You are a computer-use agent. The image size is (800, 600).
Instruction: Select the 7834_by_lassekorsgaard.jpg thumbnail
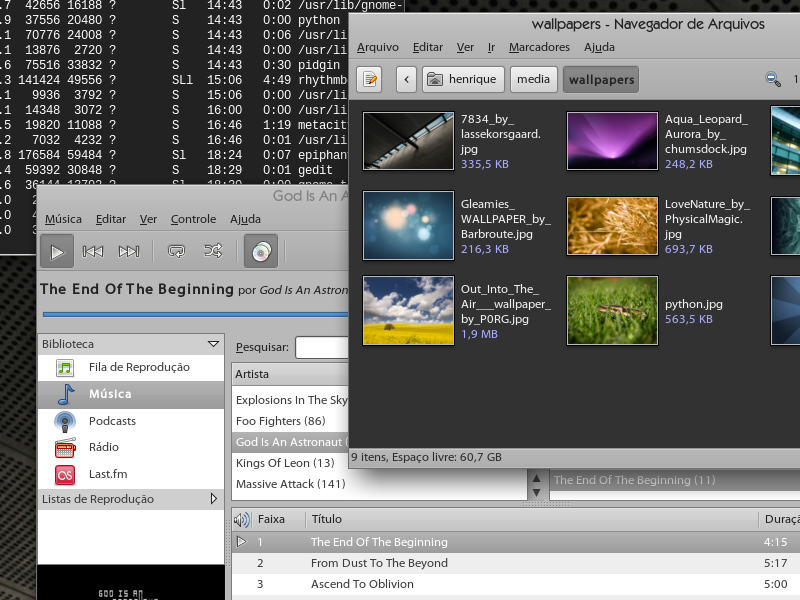(x=408, y=141)
